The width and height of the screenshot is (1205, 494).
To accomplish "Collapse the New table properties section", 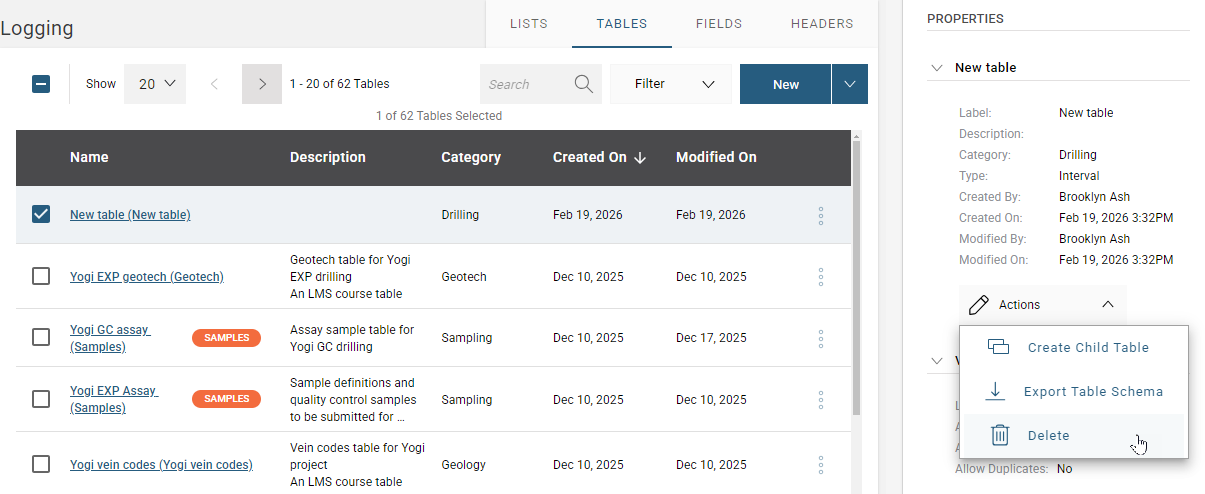I will [937, 68].
